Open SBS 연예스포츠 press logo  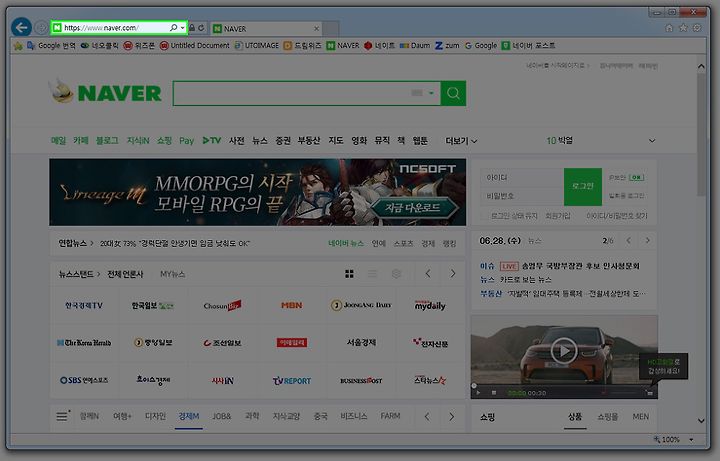(x=84, y=380)
